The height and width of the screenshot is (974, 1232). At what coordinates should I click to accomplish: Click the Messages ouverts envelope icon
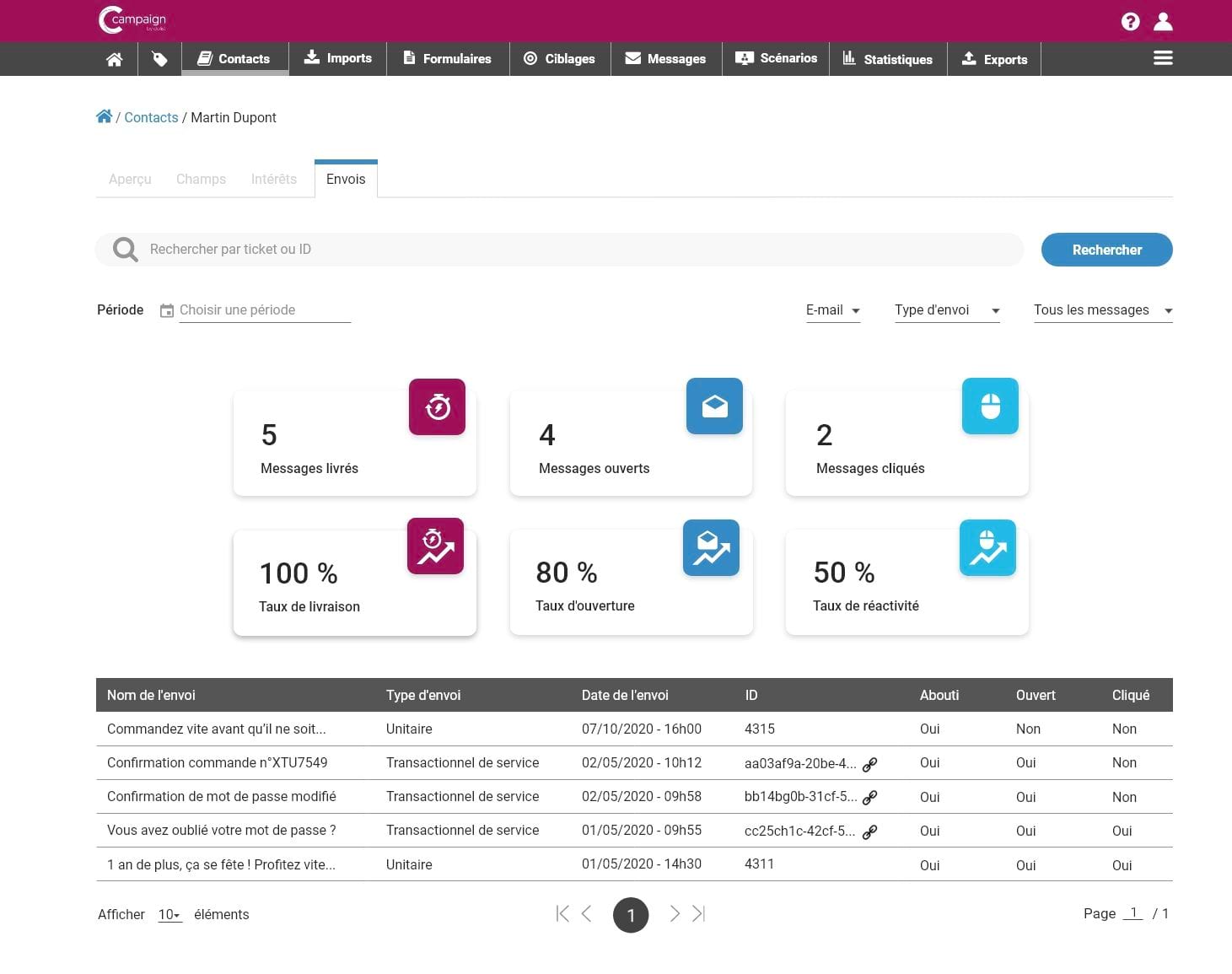point(714,406)
